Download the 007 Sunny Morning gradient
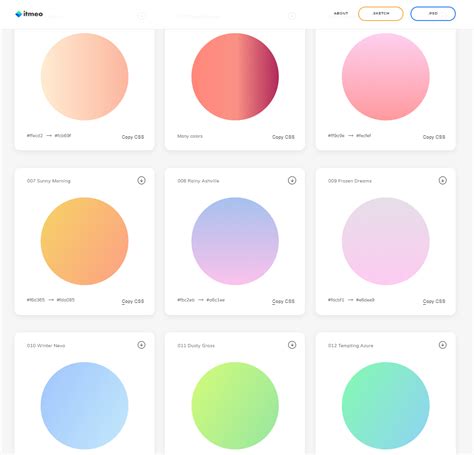Screen dimensions: 474x455 (x=141, y=180)
